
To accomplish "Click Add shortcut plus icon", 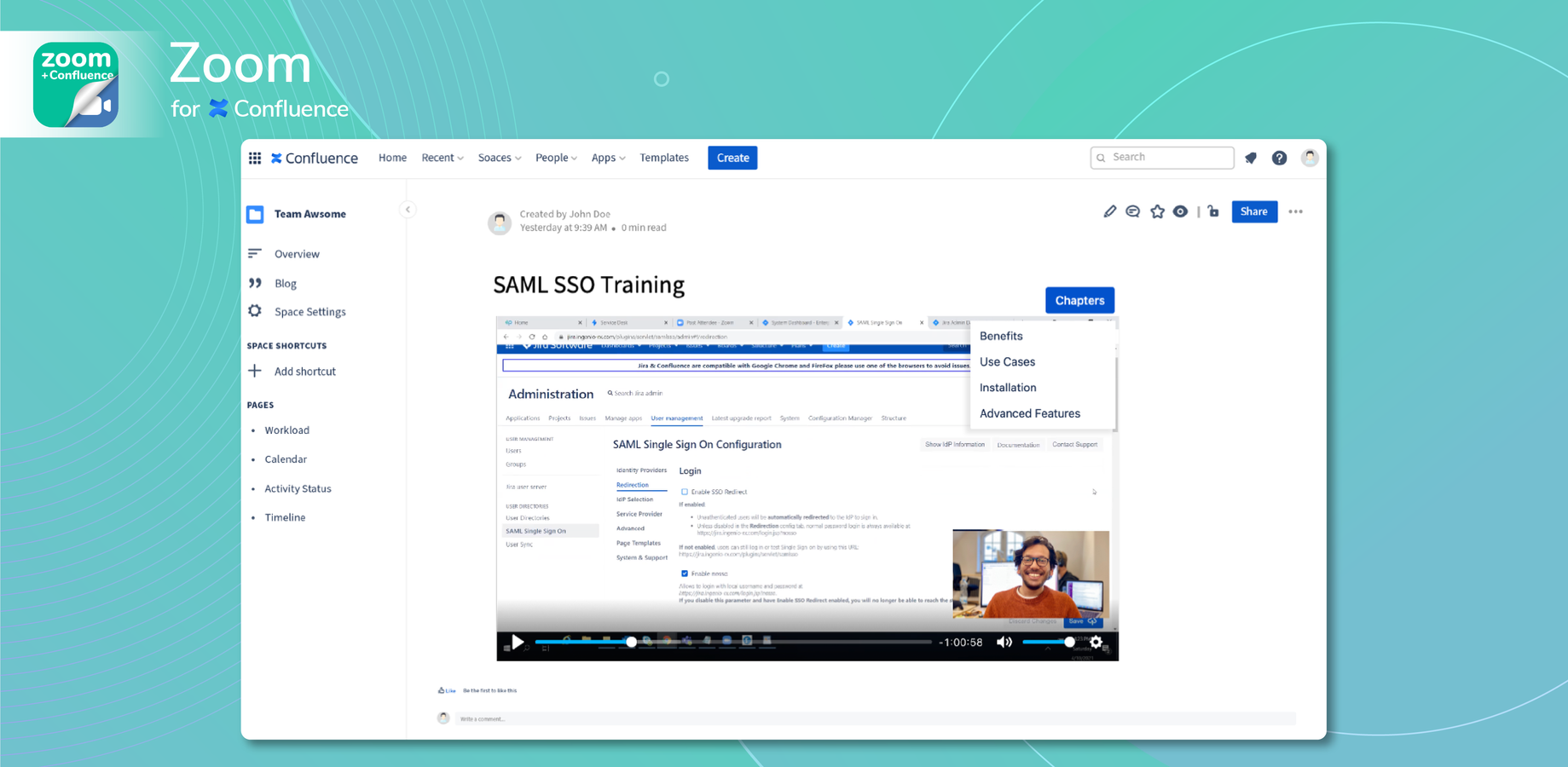I will [254, 371].
